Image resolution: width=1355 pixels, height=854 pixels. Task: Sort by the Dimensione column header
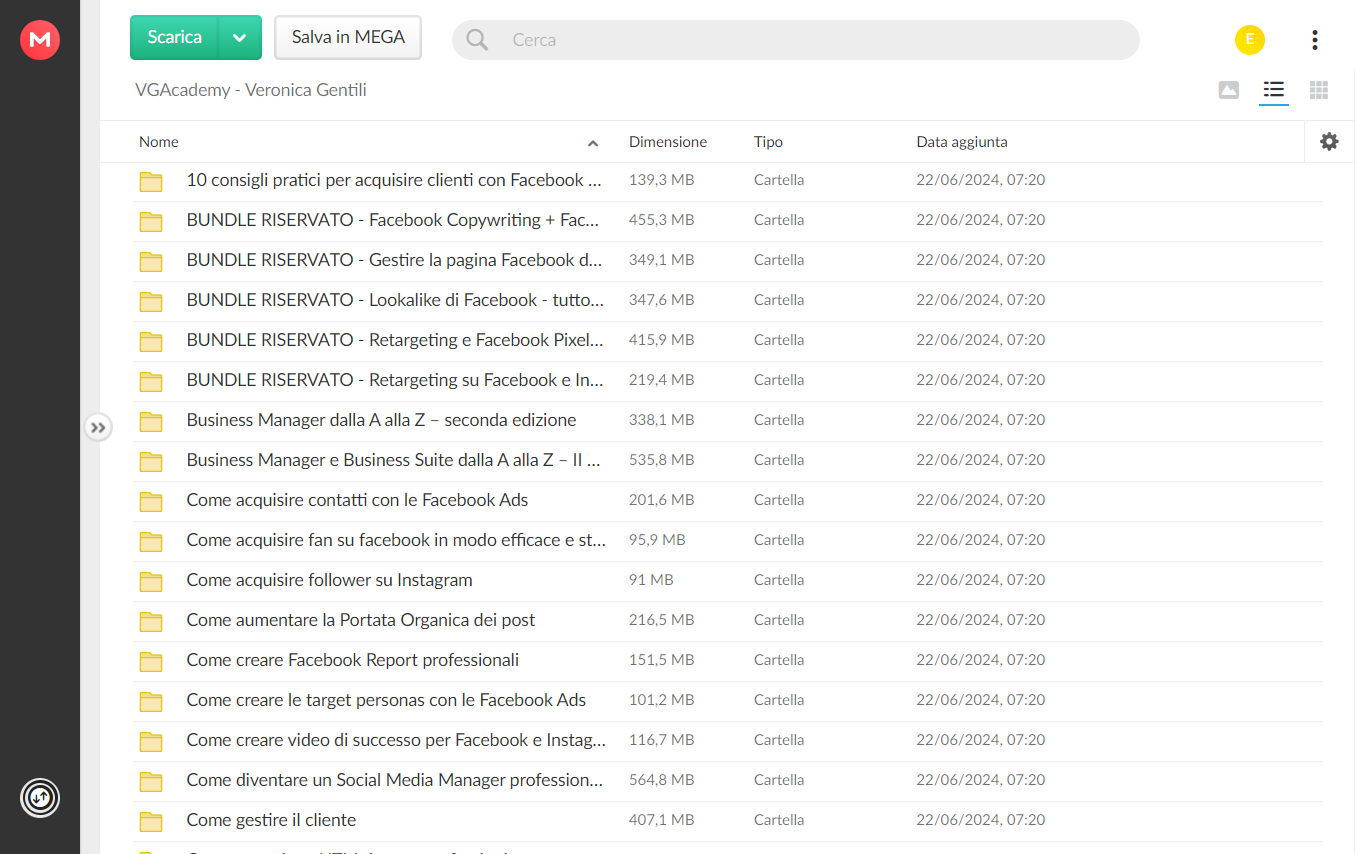pyautogui.click(x=668, y=142)
